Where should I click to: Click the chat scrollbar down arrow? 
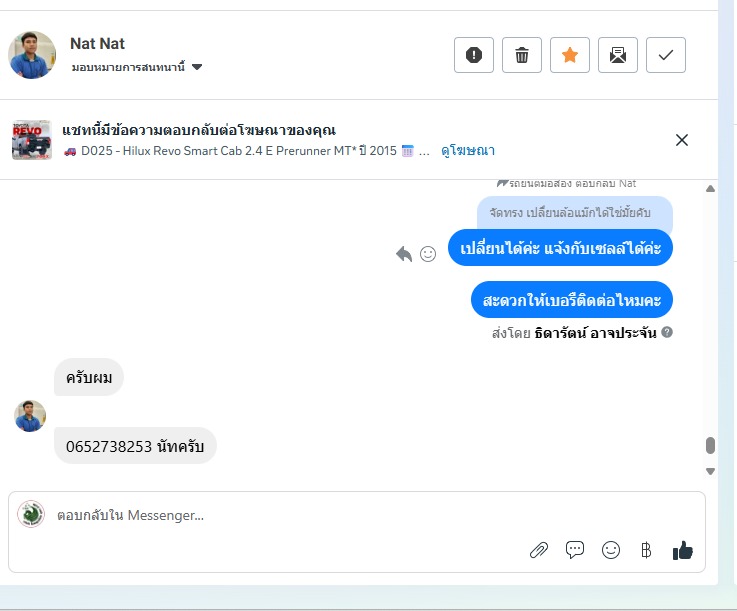click(710, 471)
